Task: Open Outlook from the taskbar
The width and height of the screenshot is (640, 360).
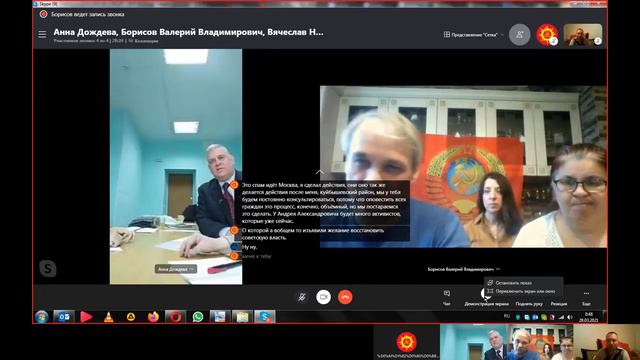Action: (64, 317)
